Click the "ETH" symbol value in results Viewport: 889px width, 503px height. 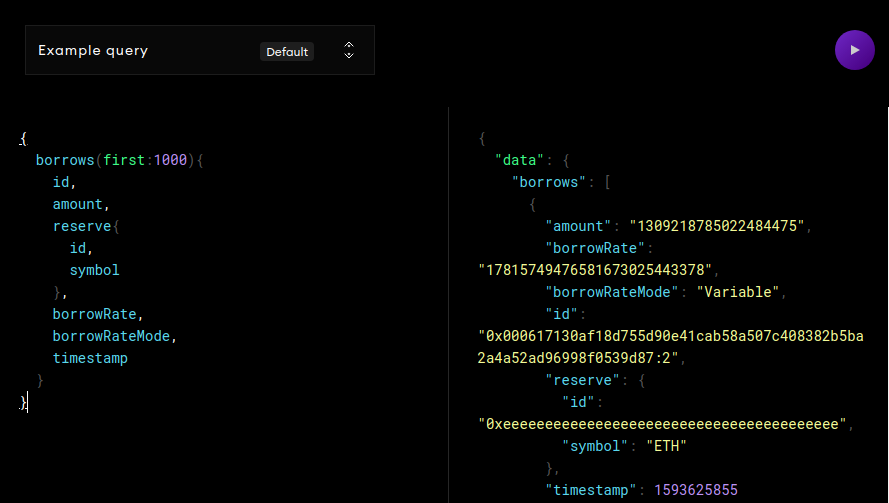[x=667, y=446]
